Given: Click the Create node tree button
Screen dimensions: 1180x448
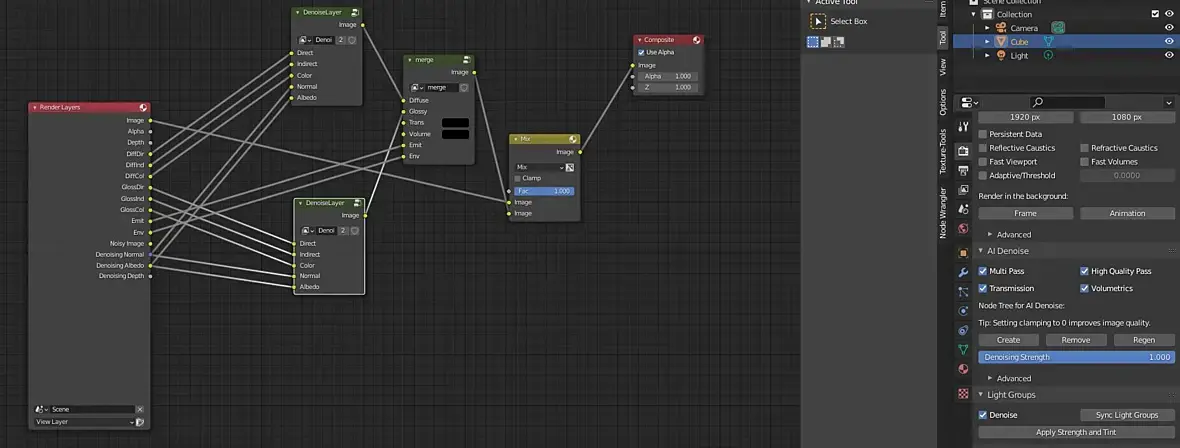Looking at the screenshot, I should [x=1008, y=340].
